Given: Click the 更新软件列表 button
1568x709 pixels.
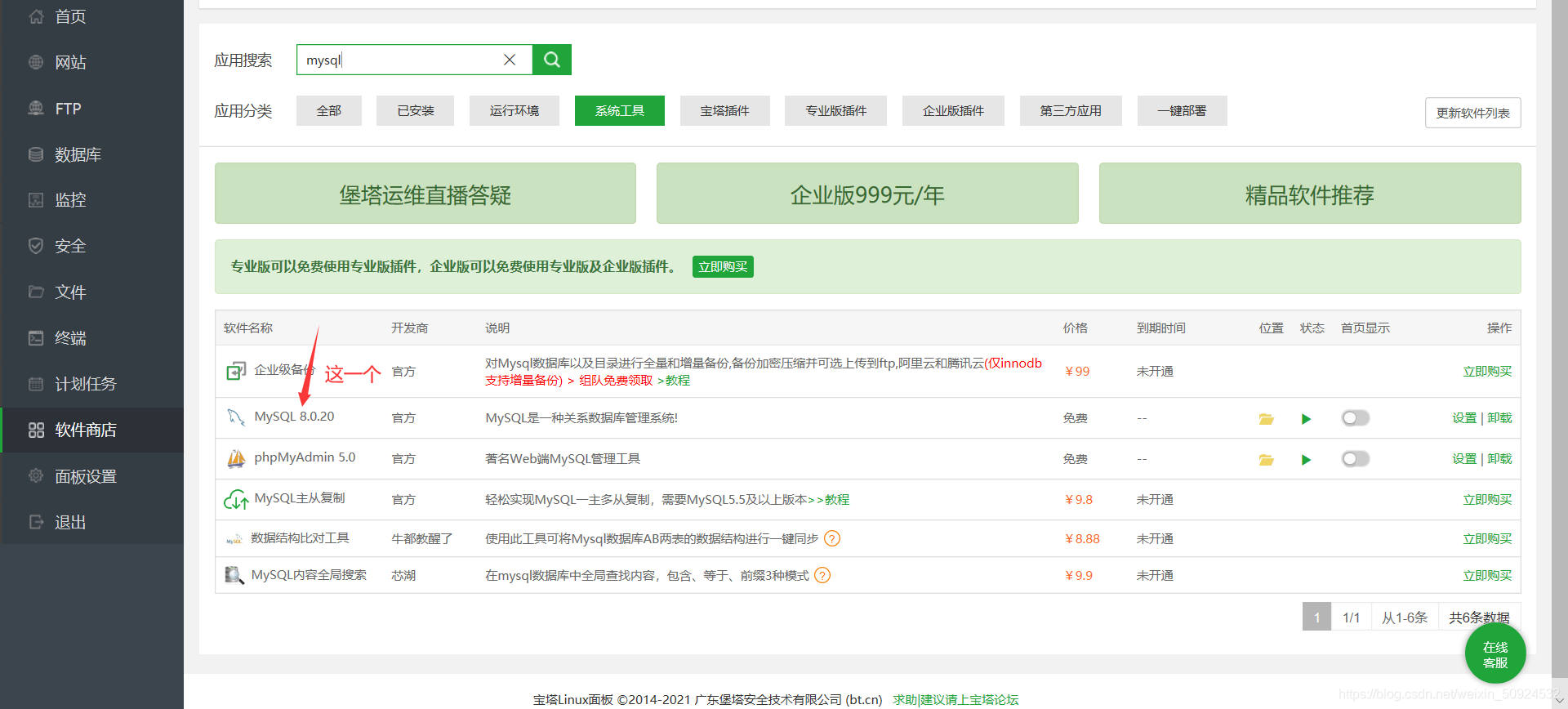Looking at the screenshot, I should point(1473,113).
